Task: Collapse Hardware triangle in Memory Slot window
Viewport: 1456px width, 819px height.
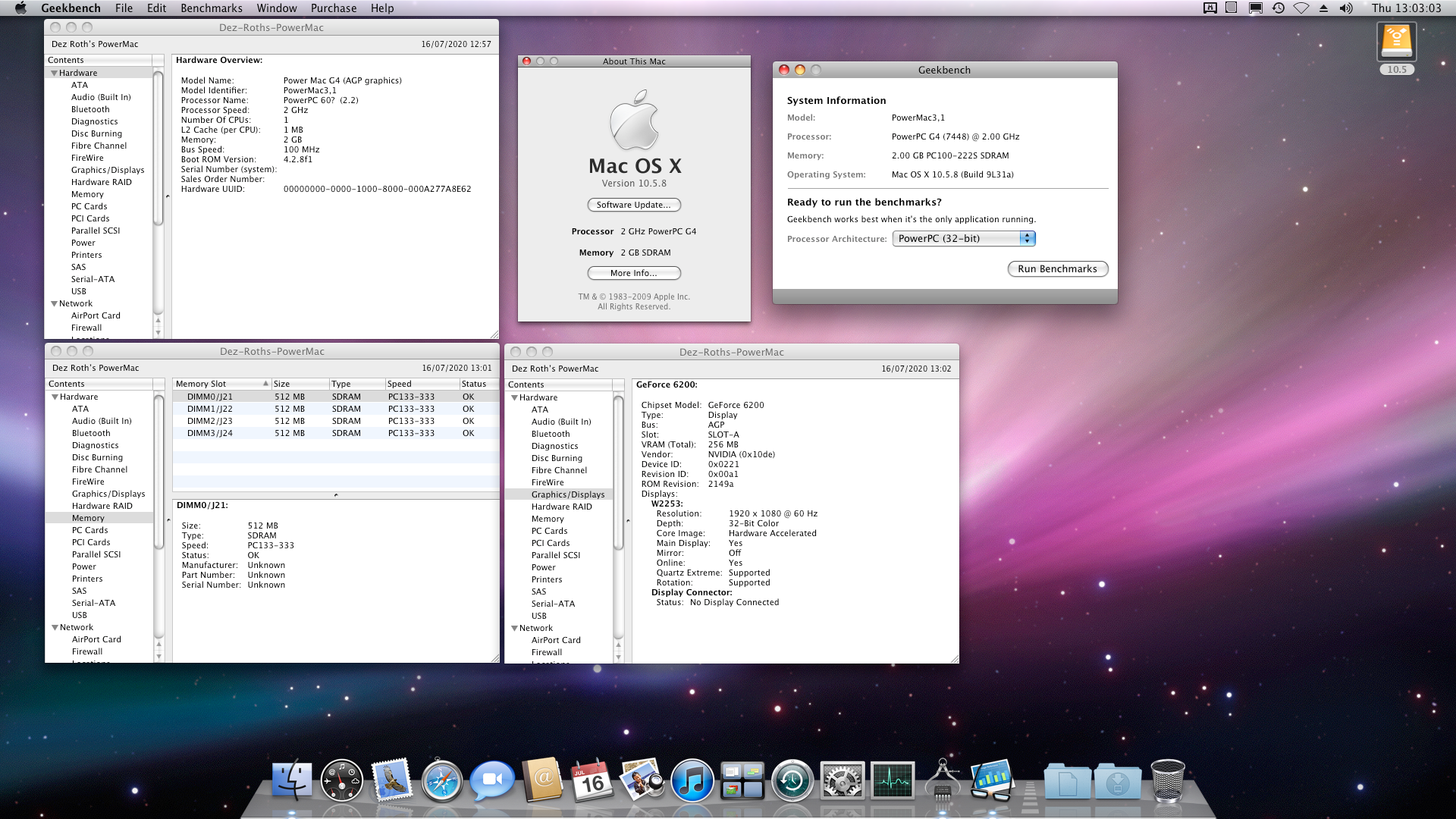Action: click(55, 397)
